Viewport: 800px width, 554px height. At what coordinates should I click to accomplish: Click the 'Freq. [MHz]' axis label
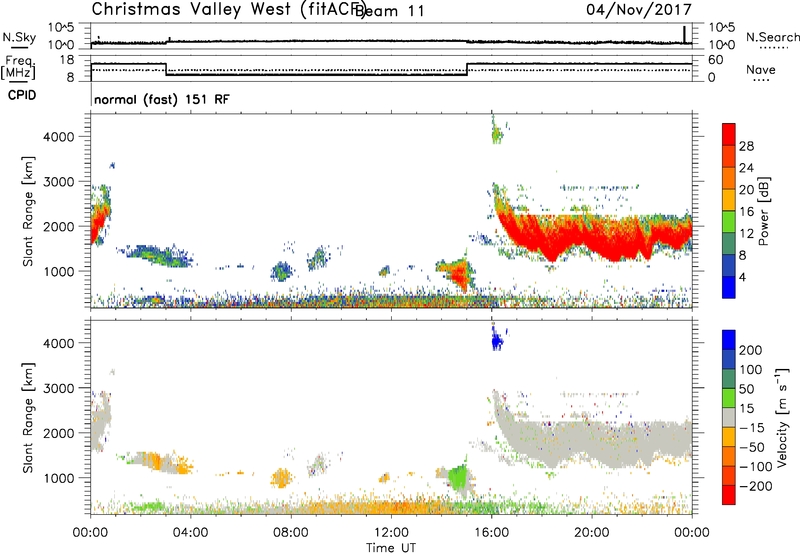pos(18,68)
